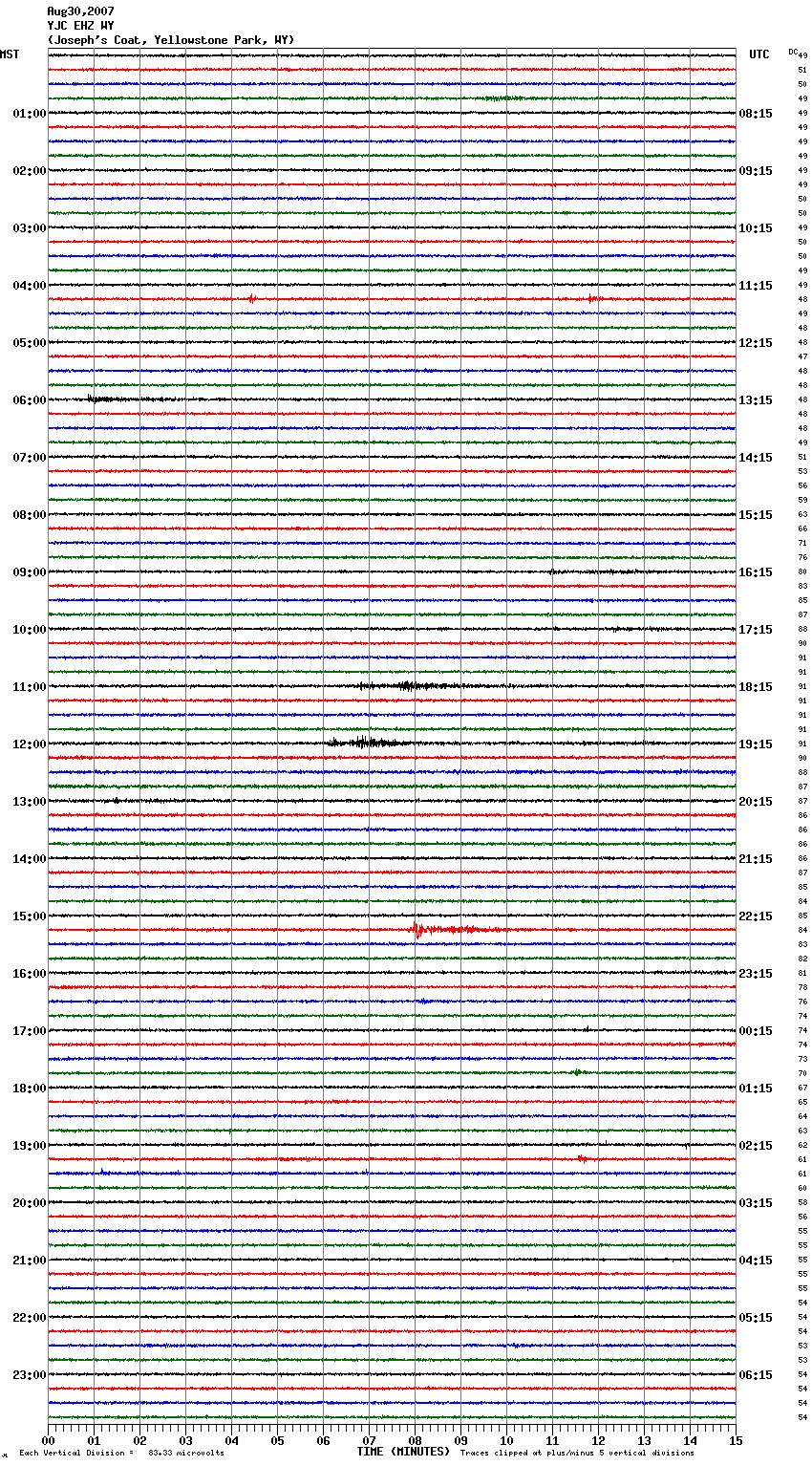The height and width of the screenshot is (1466, 812).
Task: Select the 11:00 MST time label
Action: coord(30,687)
